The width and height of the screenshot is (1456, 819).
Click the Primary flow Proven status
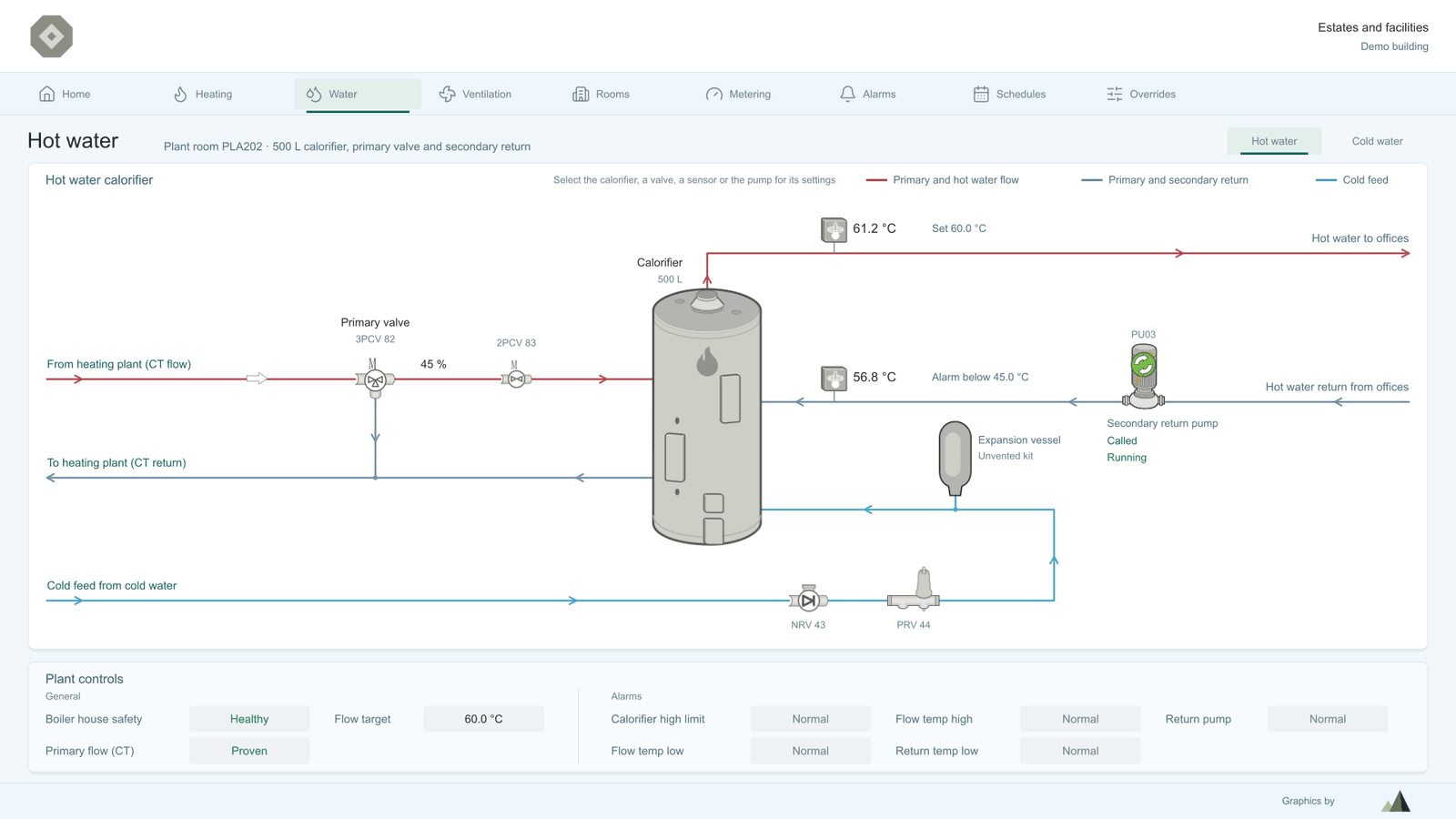(x=249, y=751)
